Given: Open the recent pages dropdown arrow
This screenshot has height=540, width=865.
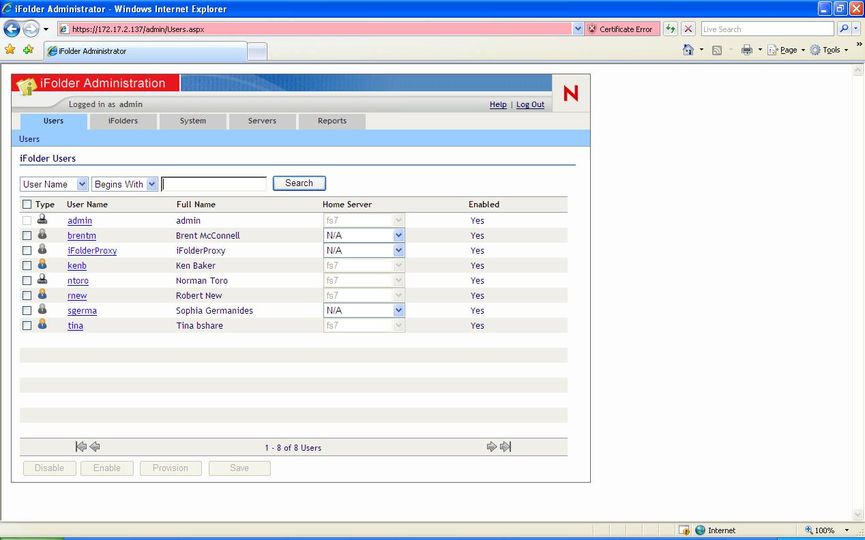Looking at the screenshot, I should pos(46,29).
